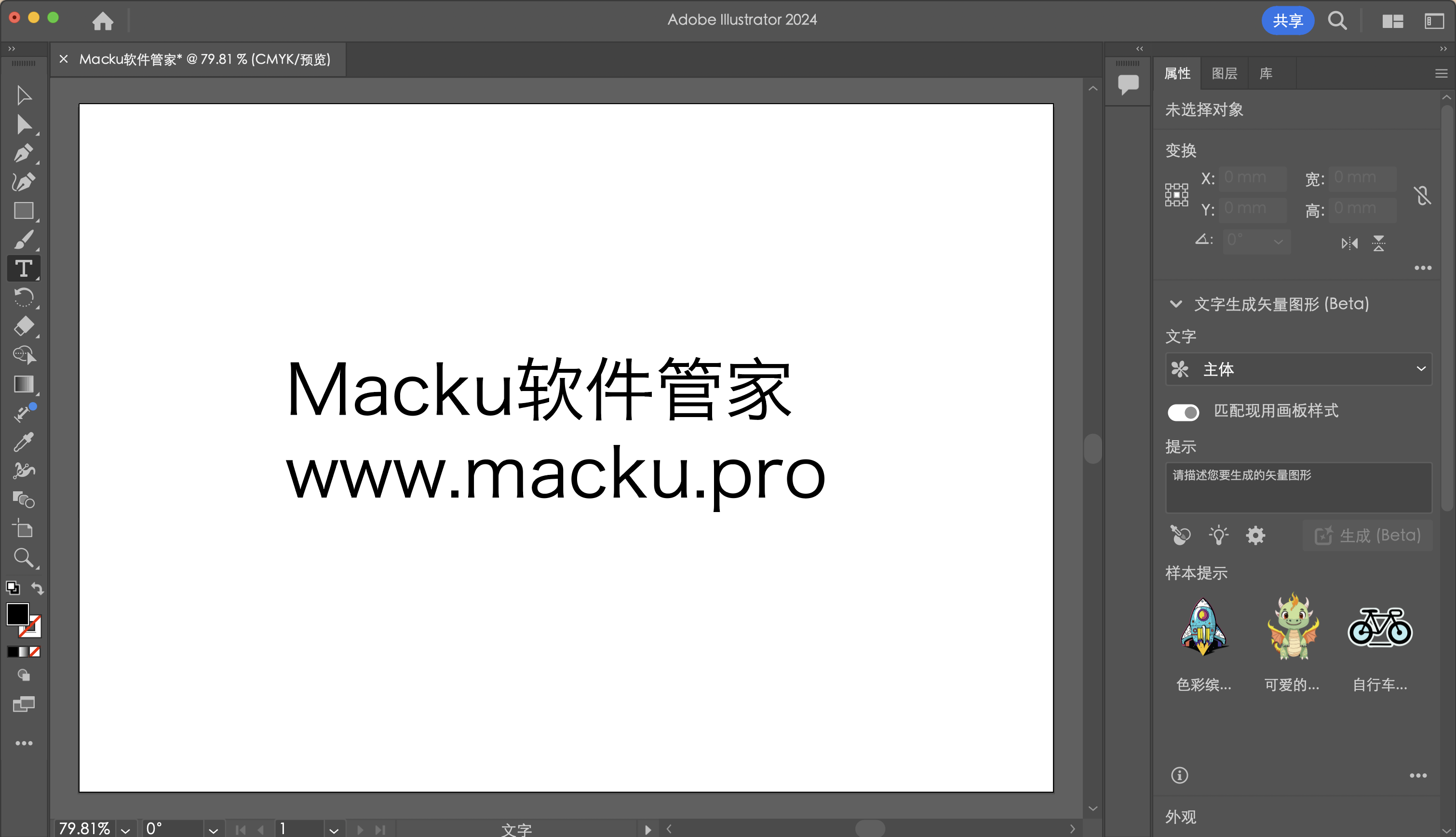Select the Curvature tool

click(24, 182)
